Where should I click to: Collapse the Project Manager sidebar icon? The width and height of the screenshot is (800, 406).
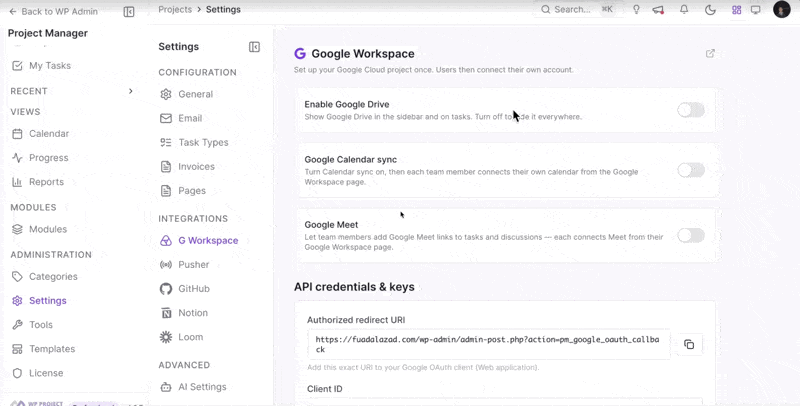129,11
